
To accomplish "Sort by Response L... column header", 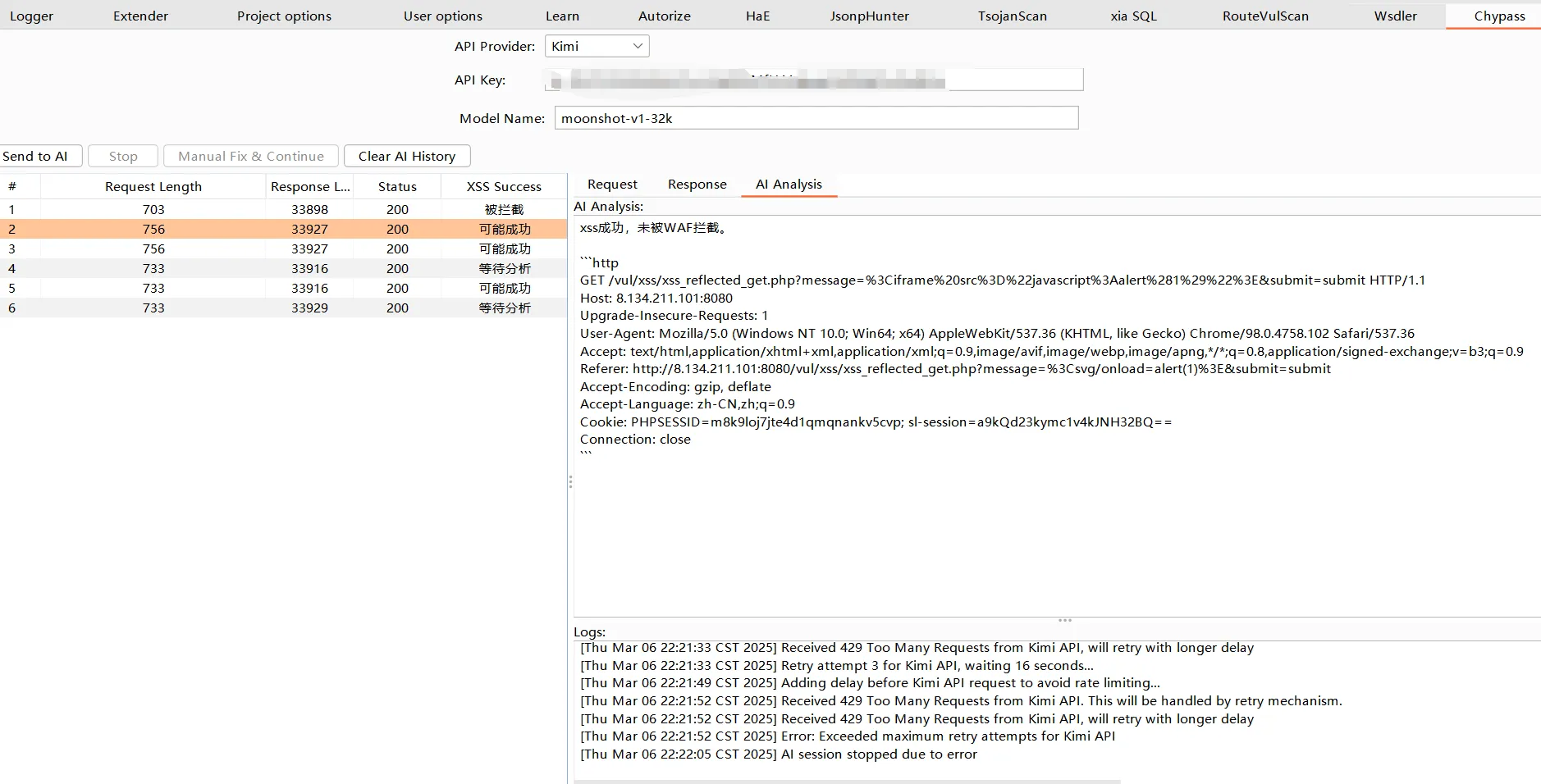I will pyautogui.click(x=310, y=187).
